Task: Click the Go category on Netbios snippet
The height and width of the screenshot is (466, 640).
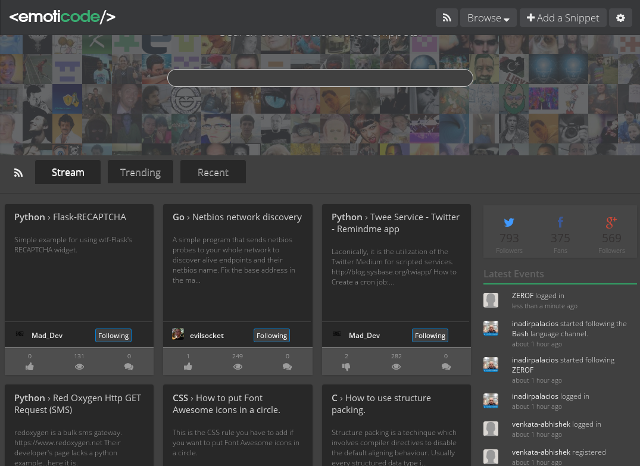Action: coord(178,217)
